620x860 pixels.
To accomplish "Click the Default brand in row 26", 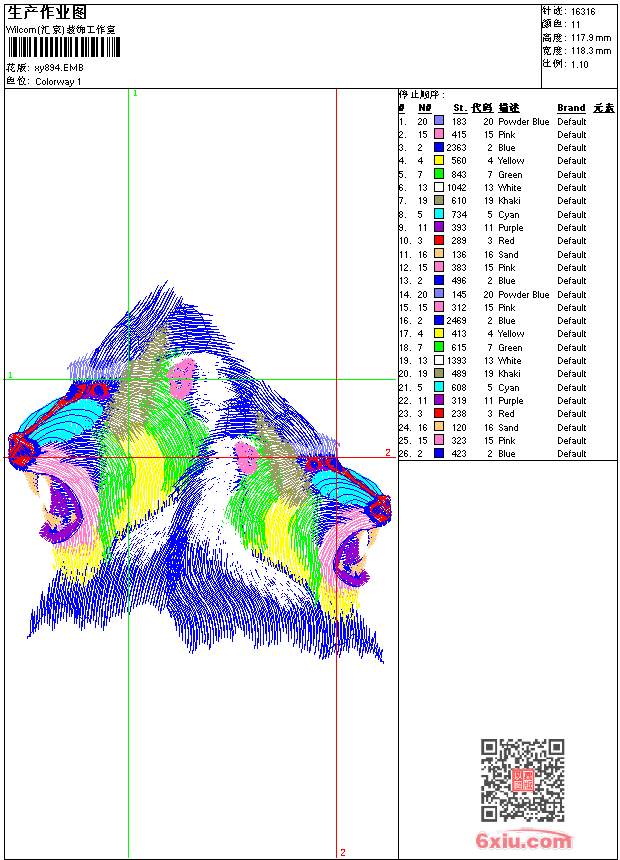I will pos(572,454).
